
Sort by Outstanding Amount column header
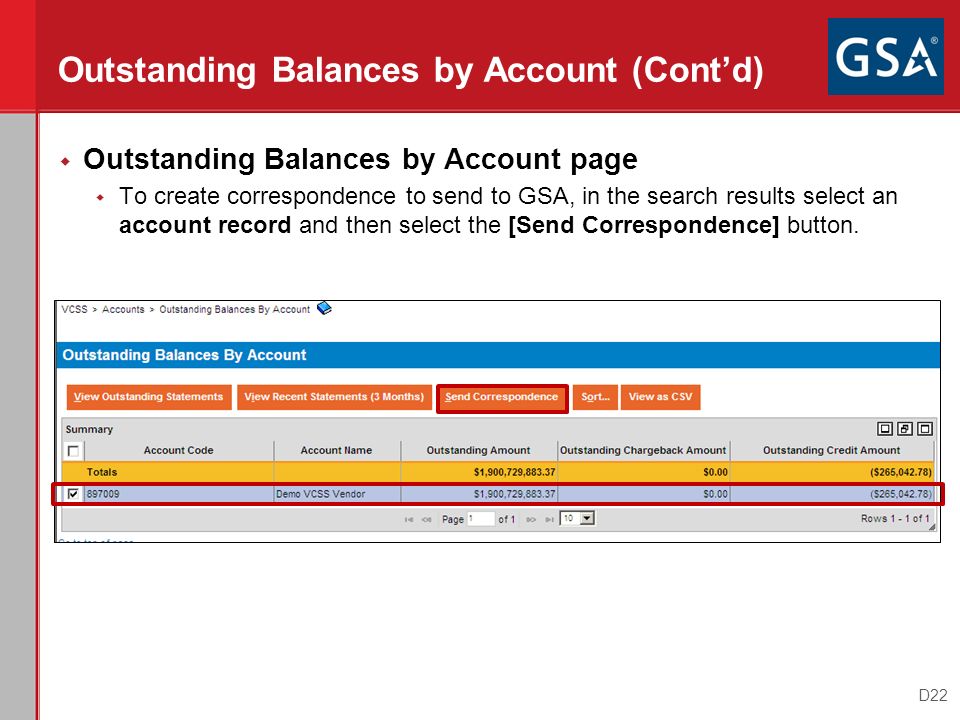(478, 450)
